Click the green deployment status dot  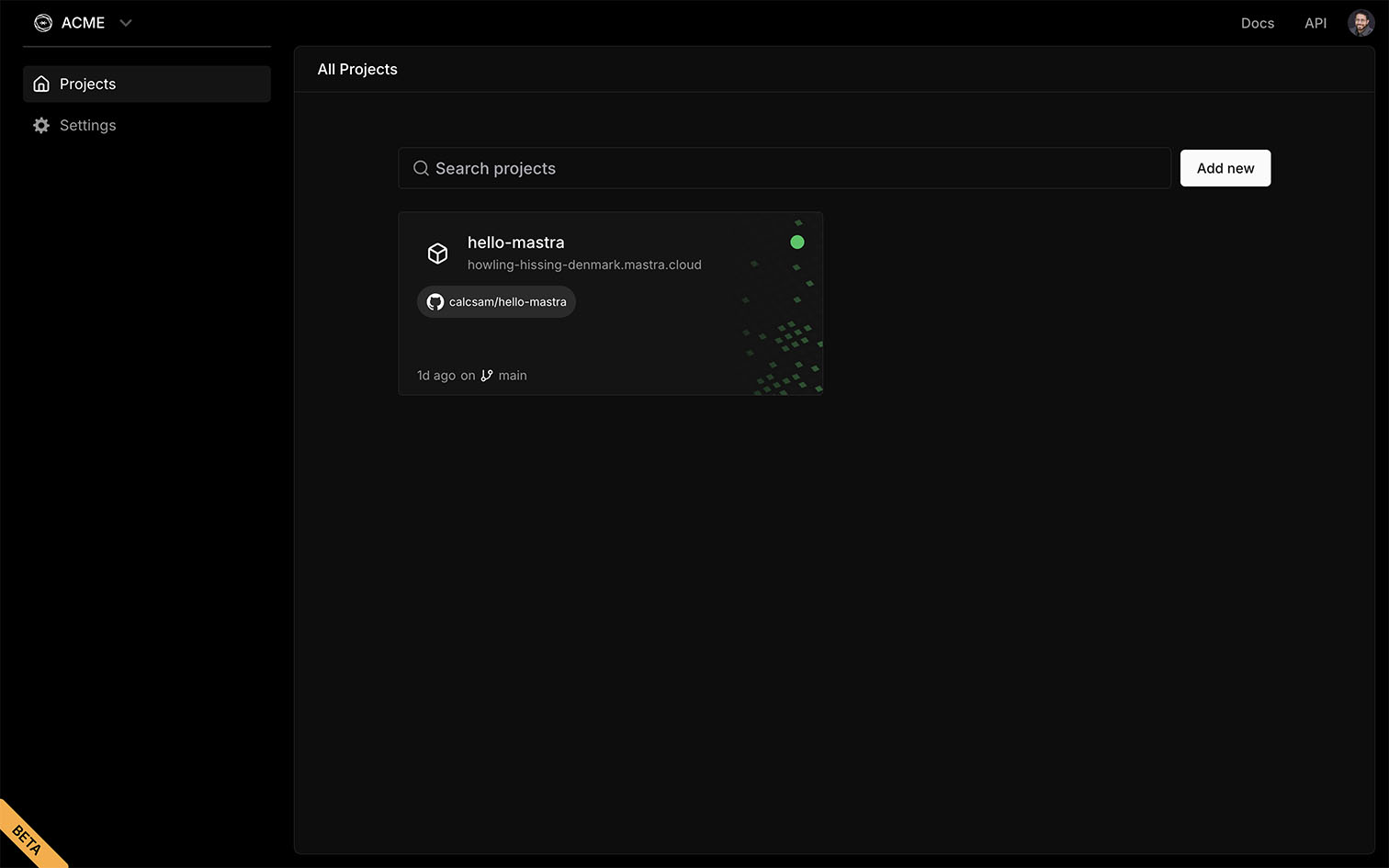coord(797,242)
